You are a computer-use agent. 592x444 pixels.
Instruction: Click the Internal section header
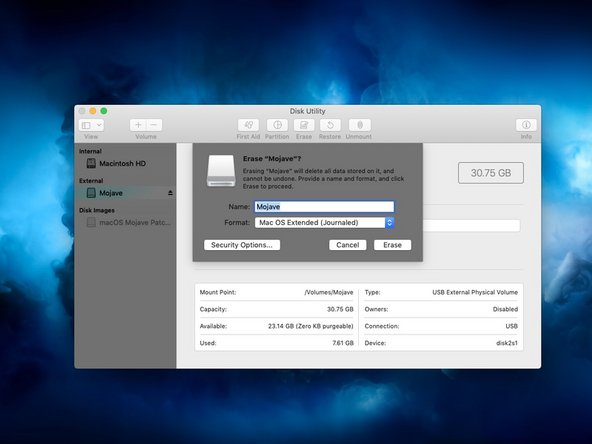point(90,151)
